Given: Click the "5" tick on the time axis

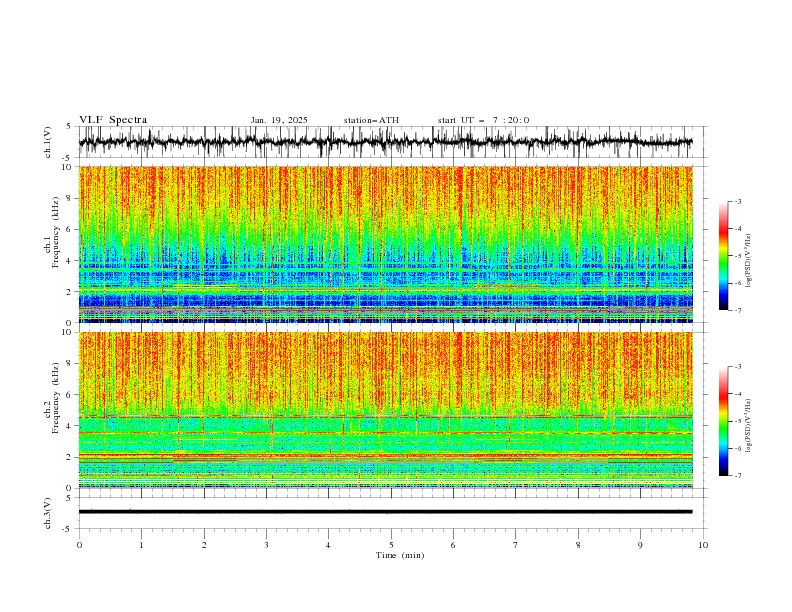Looking at the screenshot, I should [x=391, y=545].
